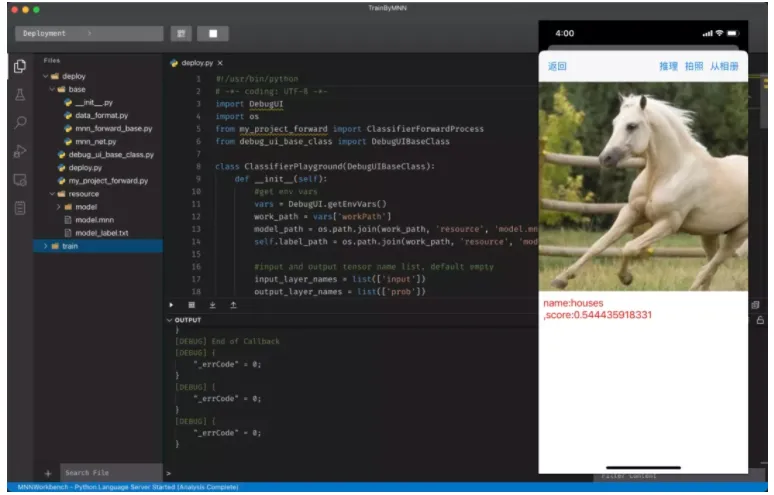Viewport: 774px width, 495px height.
Task: Open my_project_forward.py file
Action: coord(103,181)
